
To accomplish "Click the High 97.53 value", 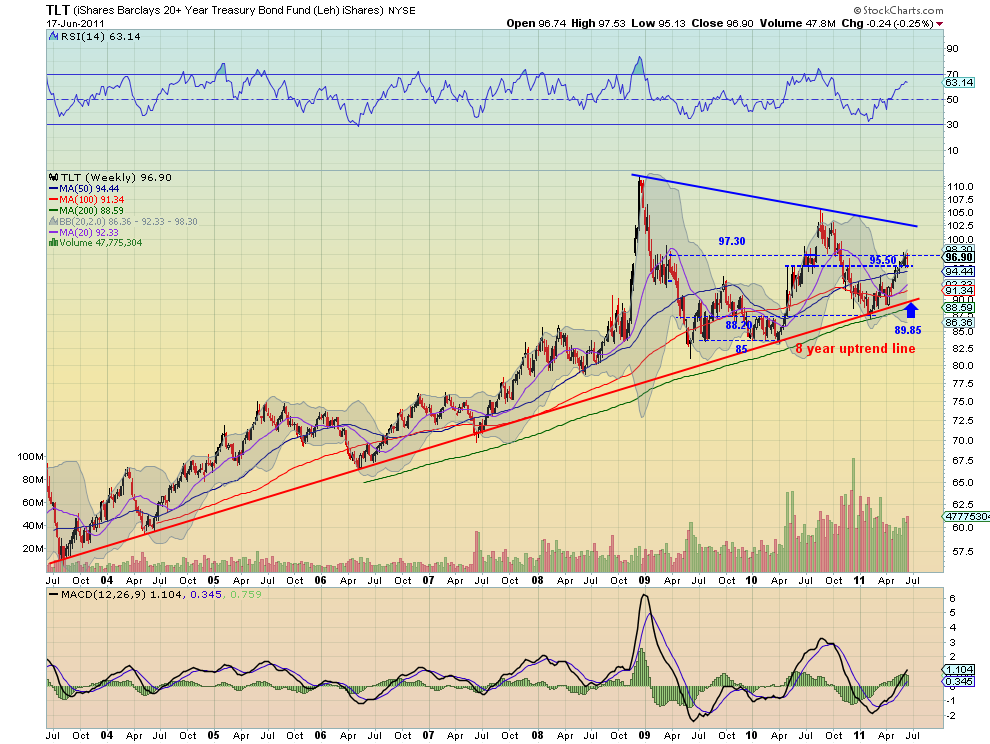I will point(599,23).
